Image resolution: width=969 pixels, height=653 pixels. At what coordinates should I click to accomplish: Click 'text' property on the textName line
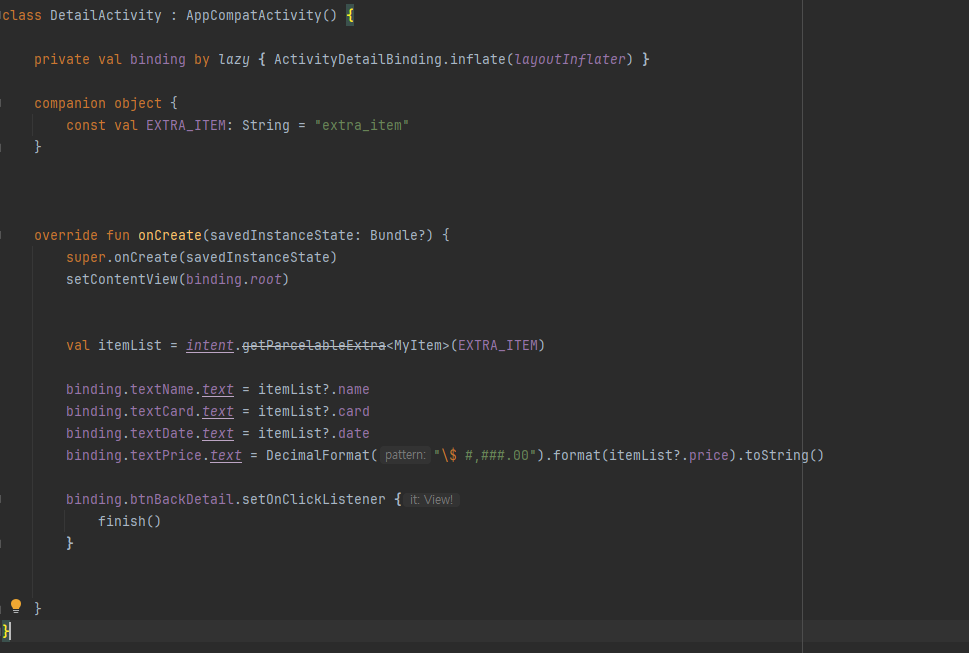[218, 389]
